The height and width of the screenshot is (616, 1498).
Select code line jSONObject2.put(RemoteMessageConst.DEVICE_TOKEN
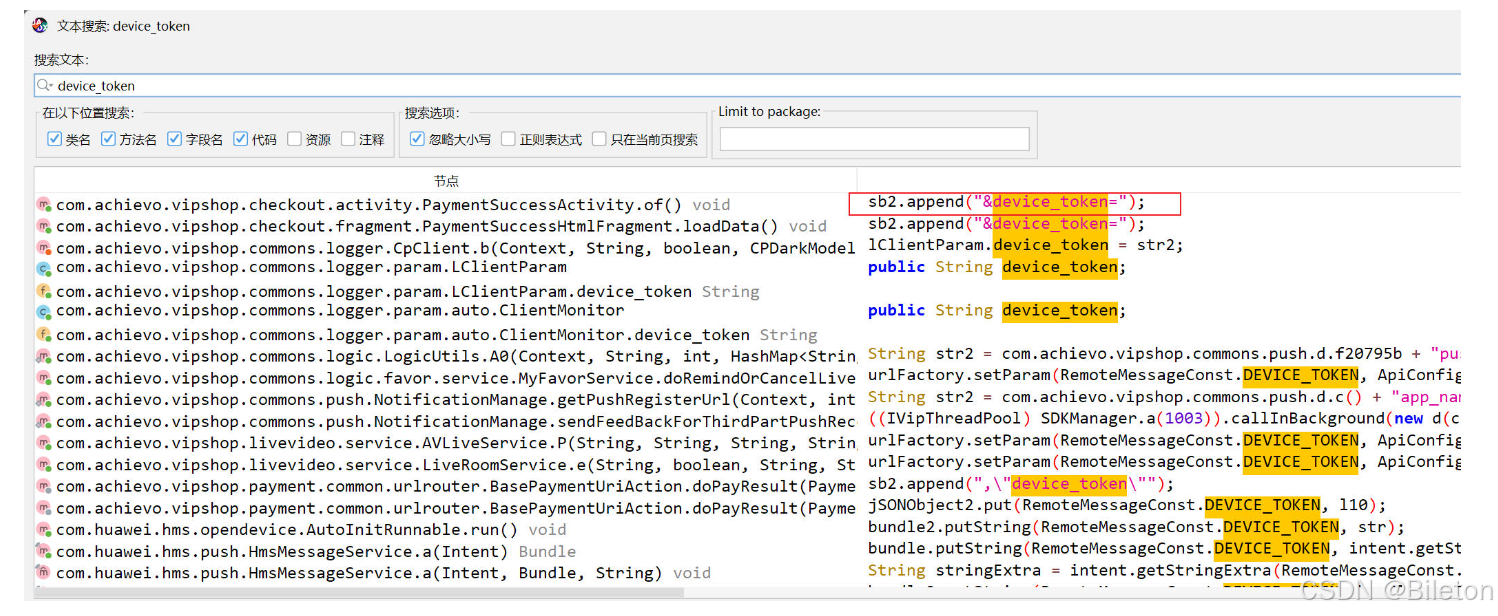coord(1127,505)
